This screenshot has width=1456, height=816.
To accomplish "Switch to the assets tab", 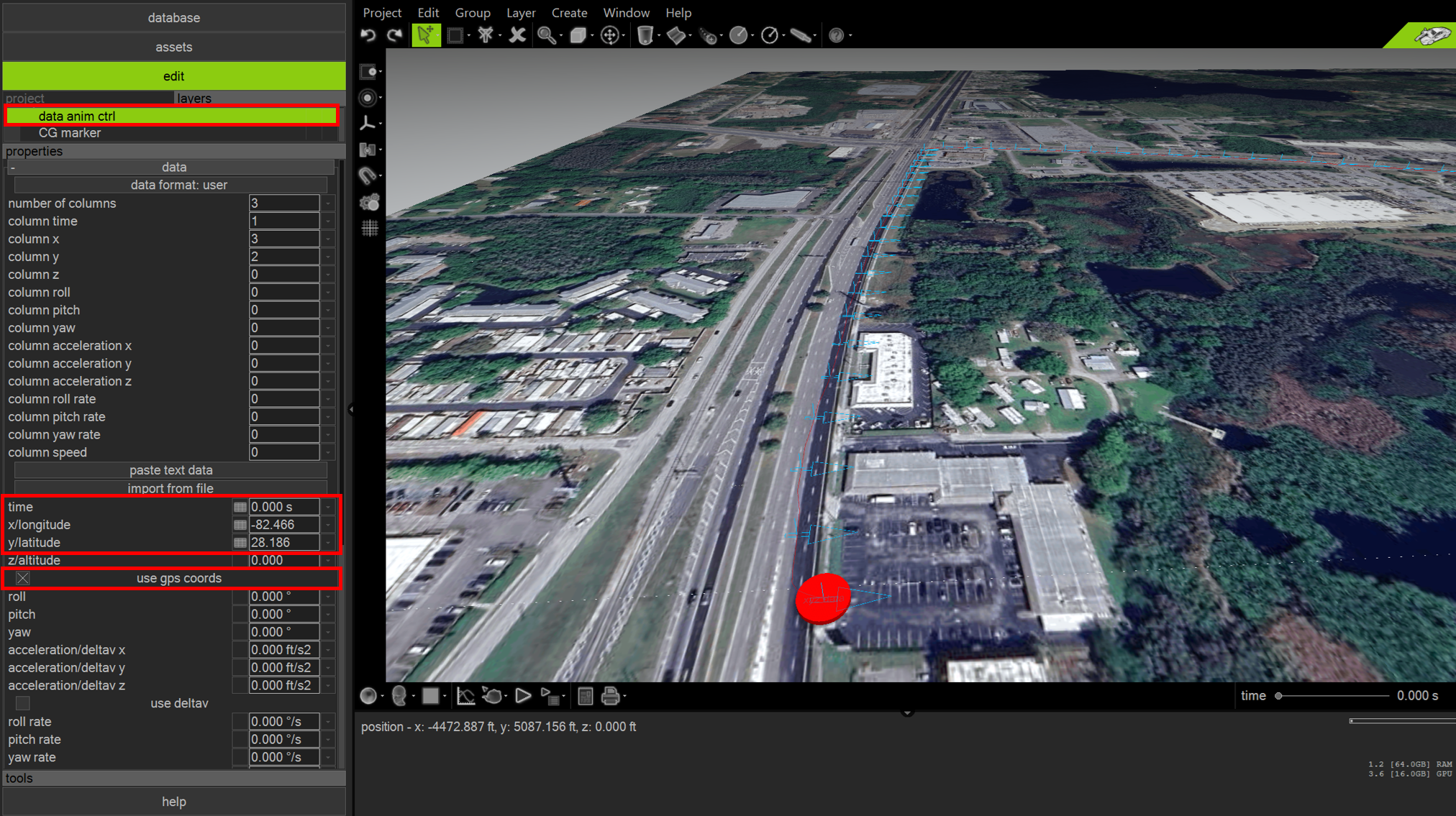I will [x=173, y=47].
